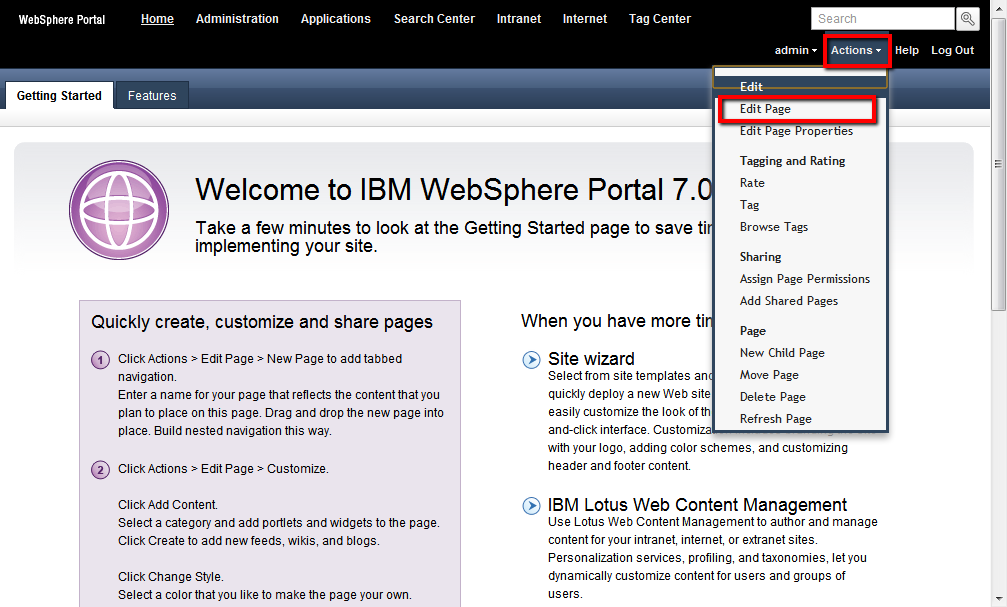
Task: Open the Tag Center link
Action: 660,19
